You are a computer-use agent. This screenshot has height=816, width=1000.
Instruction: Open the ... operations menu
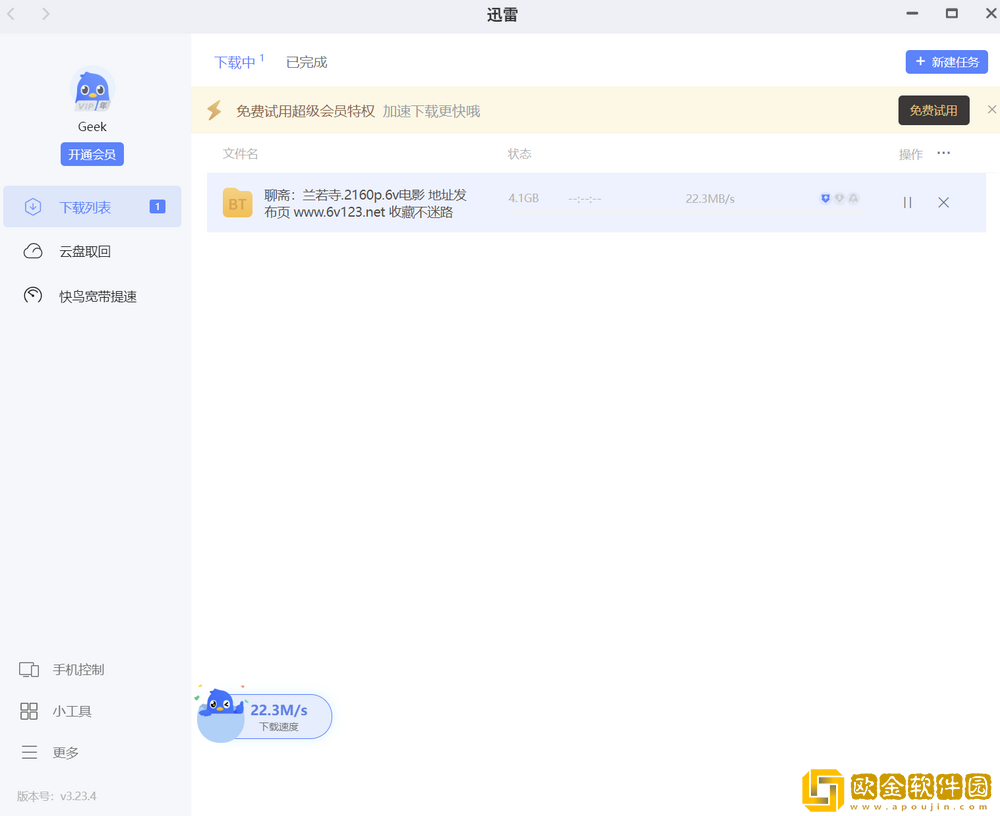(941, 153)
